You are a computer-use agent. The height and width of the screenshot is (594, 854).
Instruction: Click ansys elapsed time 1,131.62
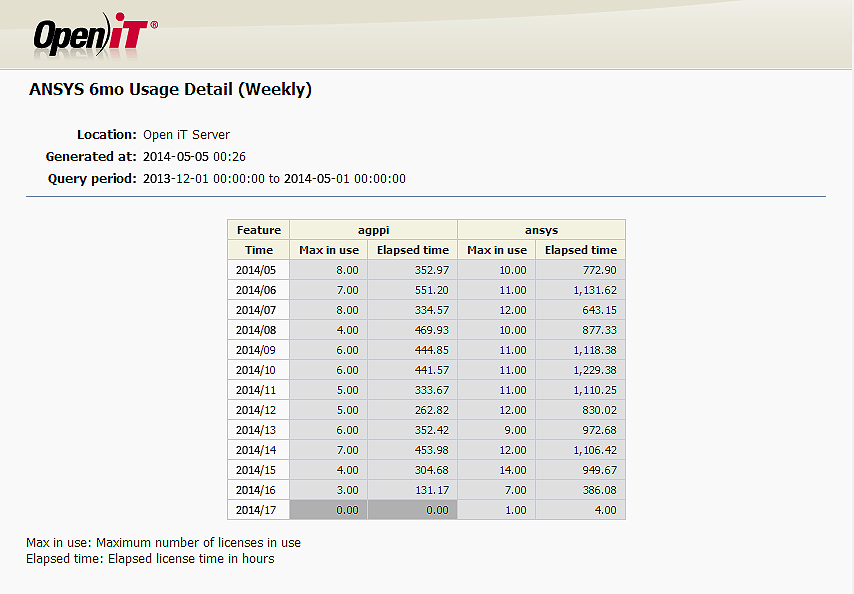pyautogui.click(x=581, y=290)
